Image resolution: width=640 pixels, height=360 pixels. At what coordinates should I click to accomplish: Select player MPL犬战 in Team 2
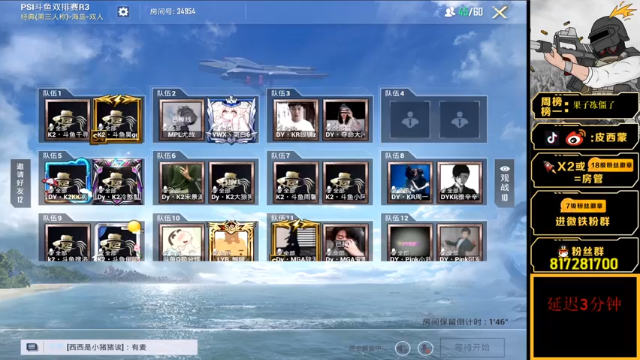(182, 120)
